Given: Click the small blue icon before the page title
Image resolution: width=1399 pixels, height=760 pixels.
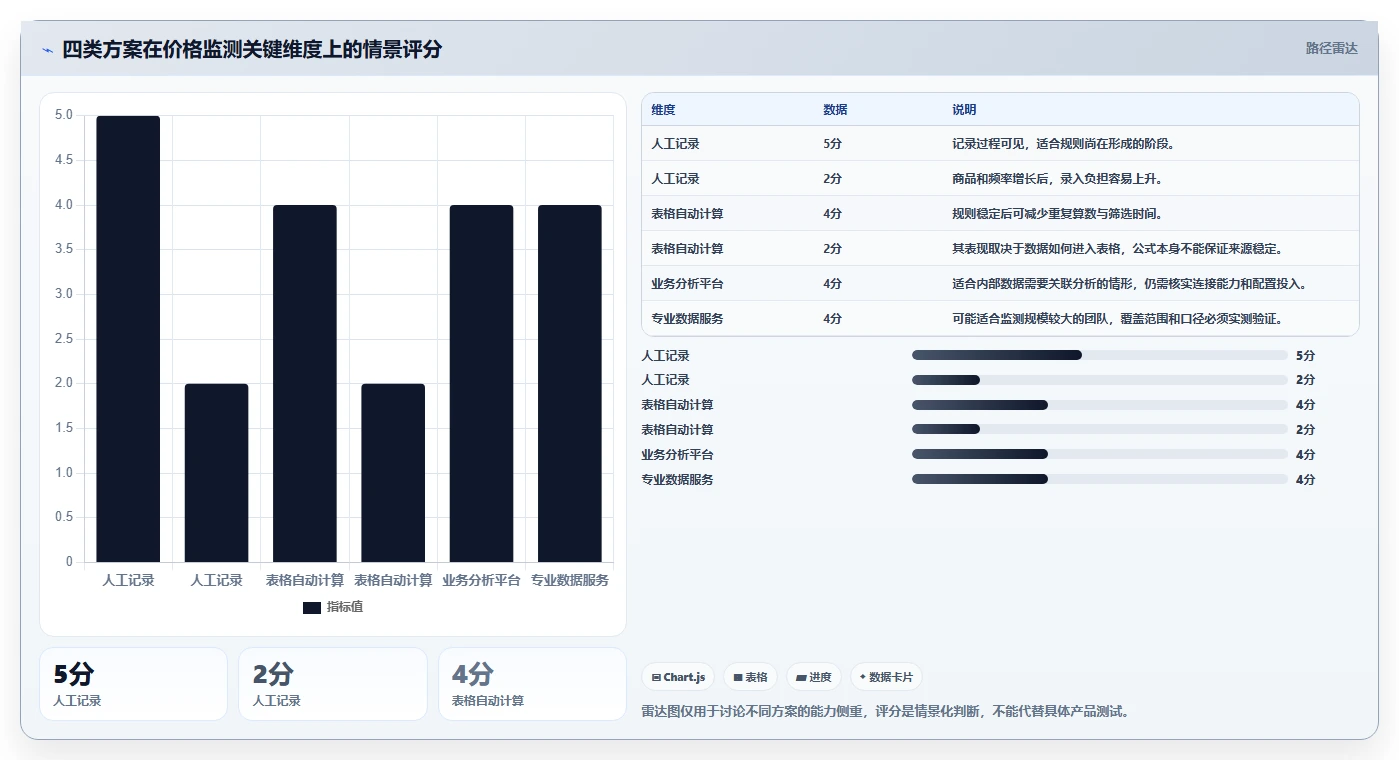Looking at the screenshot, I should (x=47, y=50).
